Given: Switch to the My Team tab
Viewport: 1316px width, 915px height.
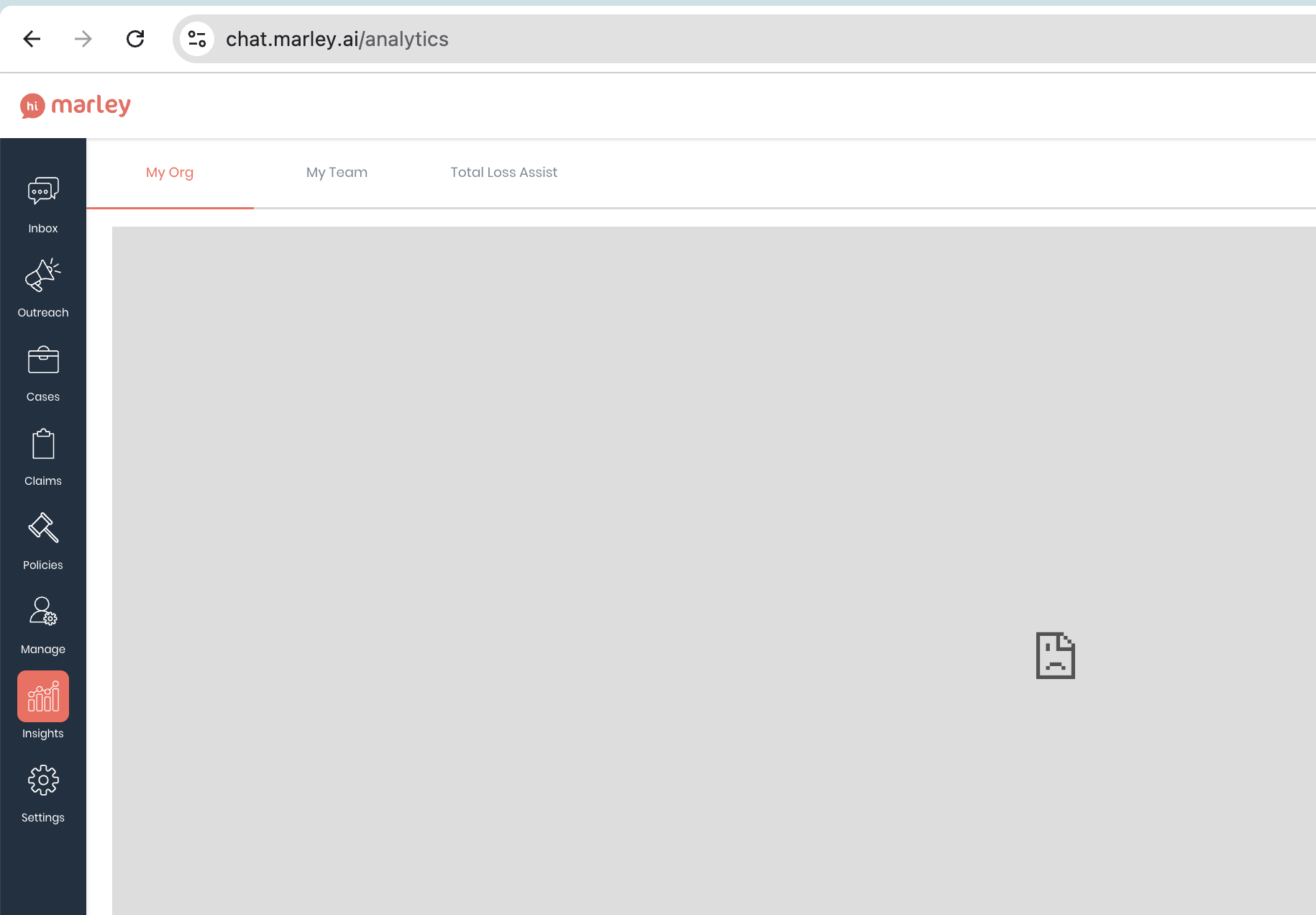Looking at the screenshot, I should (x=337, y=173).
